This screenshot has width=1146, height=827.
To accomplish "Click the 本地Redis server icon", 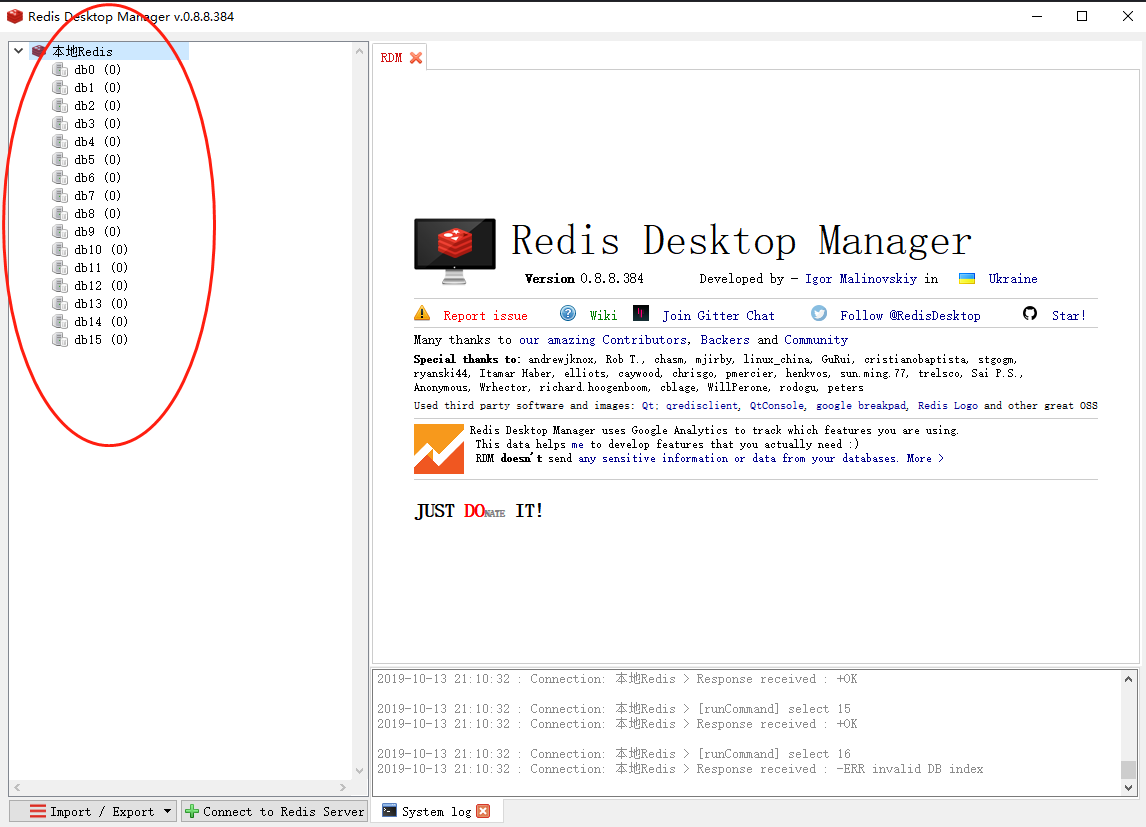I will [39, 51].
